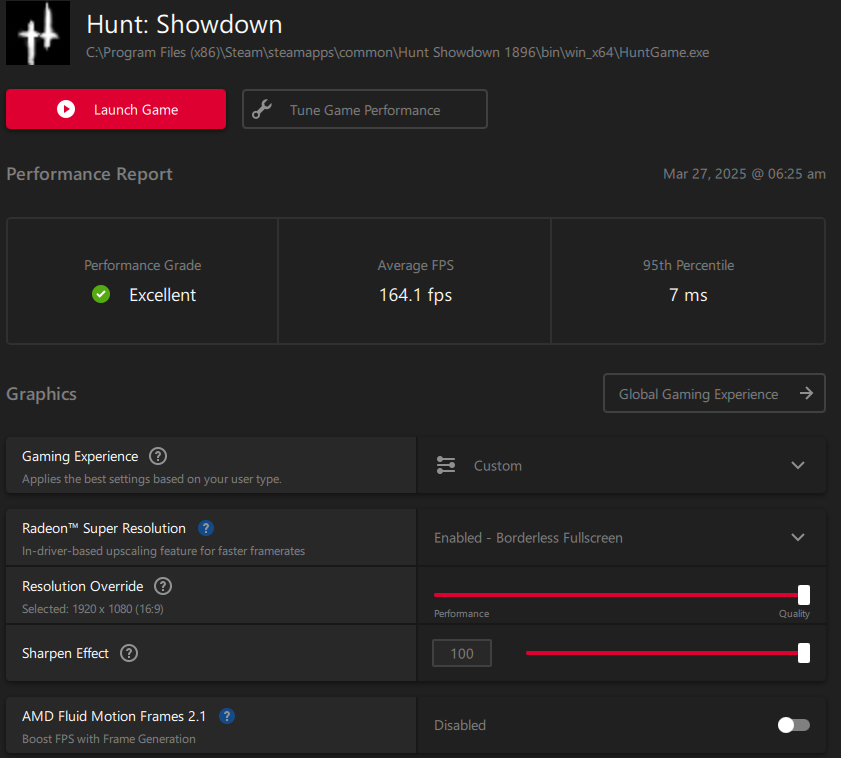Open Tune Game Performance
The width and height of the screenshot is (841, 758).
click(365, 109)
